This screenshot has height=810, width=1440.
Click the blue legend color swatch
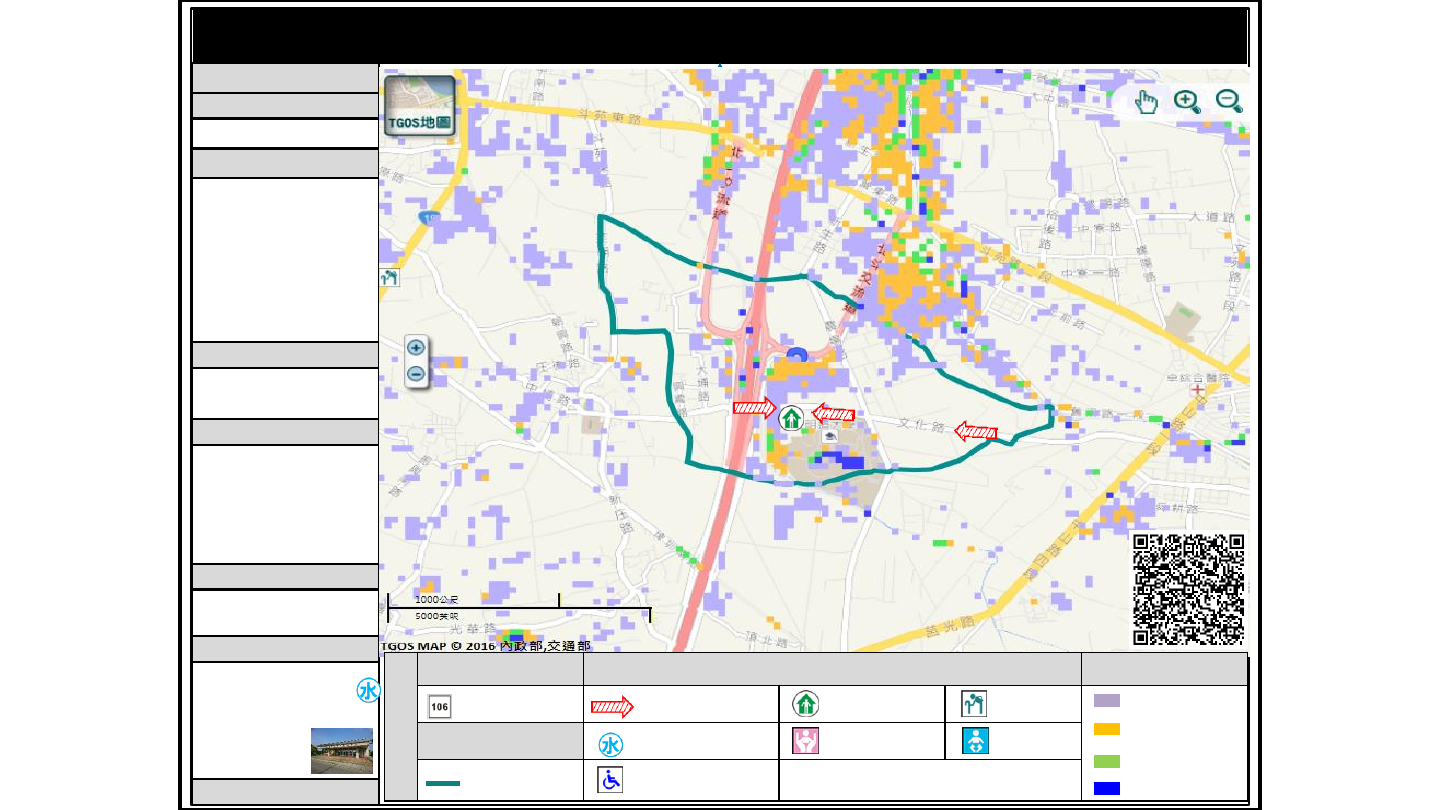pyautogui.click(x=1107, y=788)
